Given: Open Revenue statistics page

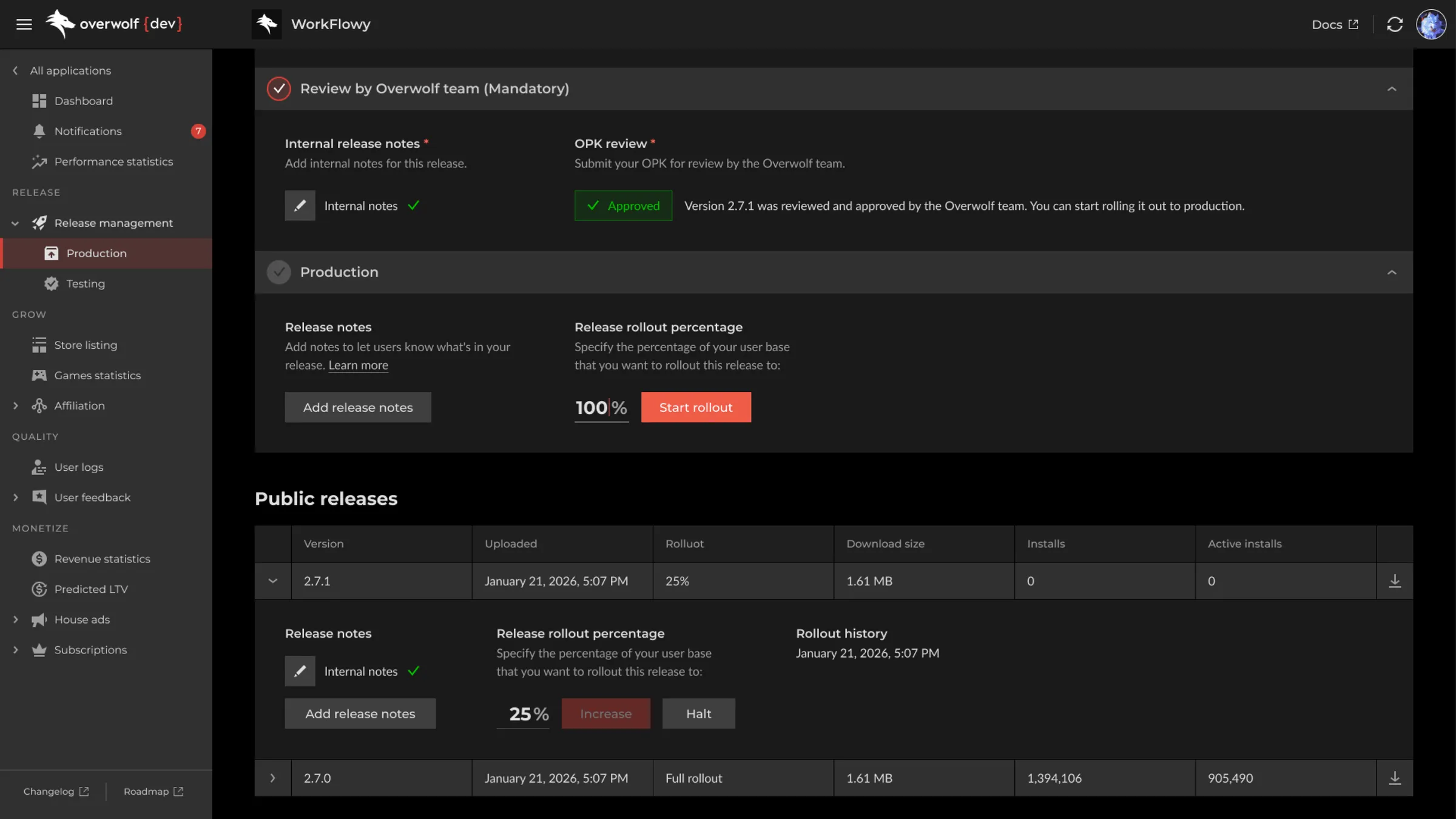Looking at the screenshot, I should tap(102, 559).
